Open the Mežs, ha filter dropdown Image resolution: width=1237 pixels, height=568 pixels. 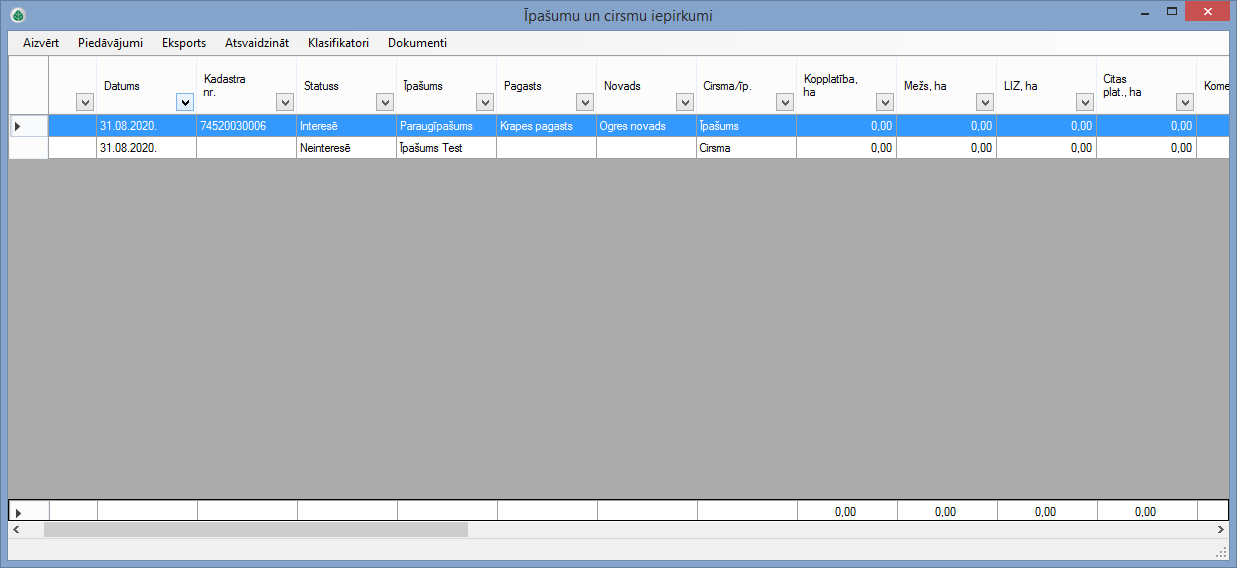(x=985, y=102)
